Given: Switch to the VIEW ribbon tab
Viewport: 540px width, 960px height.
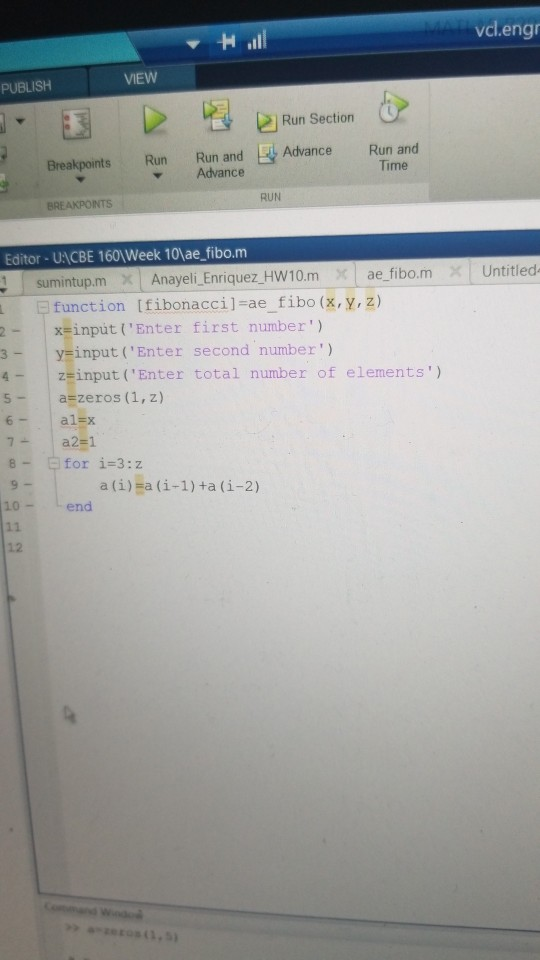Looking at the screenshot, I should click(140, 78).
